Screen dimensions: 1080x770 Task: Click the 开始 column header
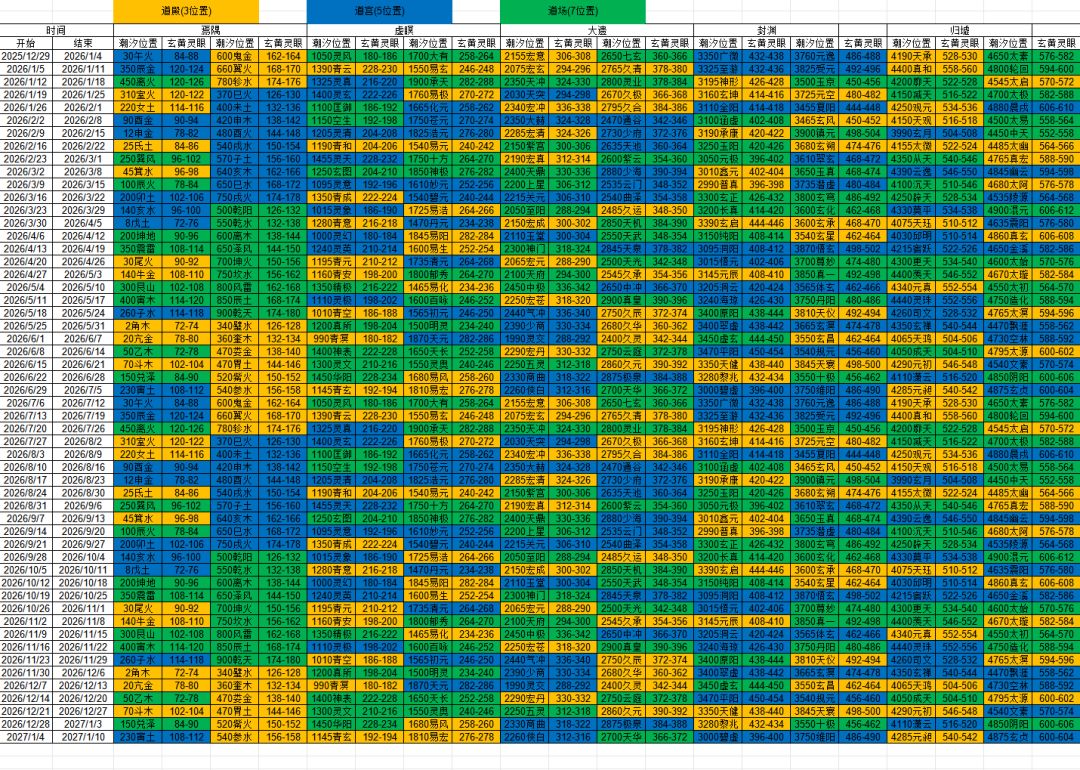coord(26,43)
